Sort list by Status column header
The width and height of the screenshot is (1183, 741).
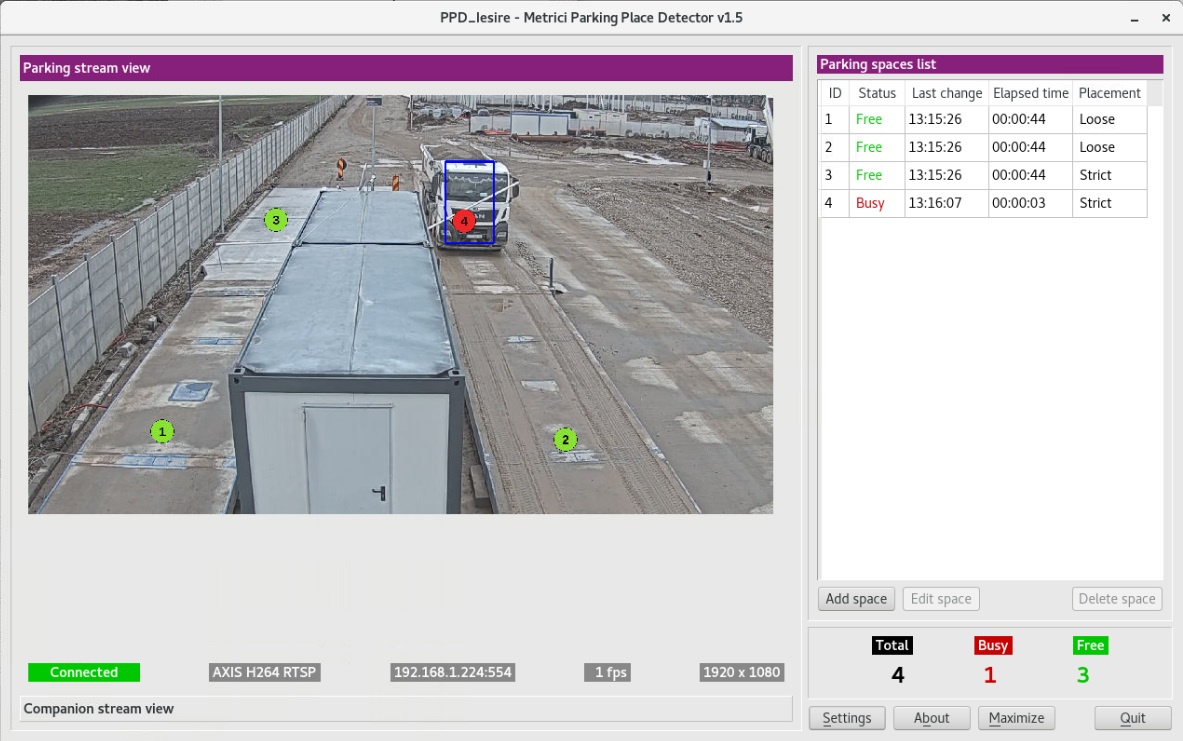877,93
